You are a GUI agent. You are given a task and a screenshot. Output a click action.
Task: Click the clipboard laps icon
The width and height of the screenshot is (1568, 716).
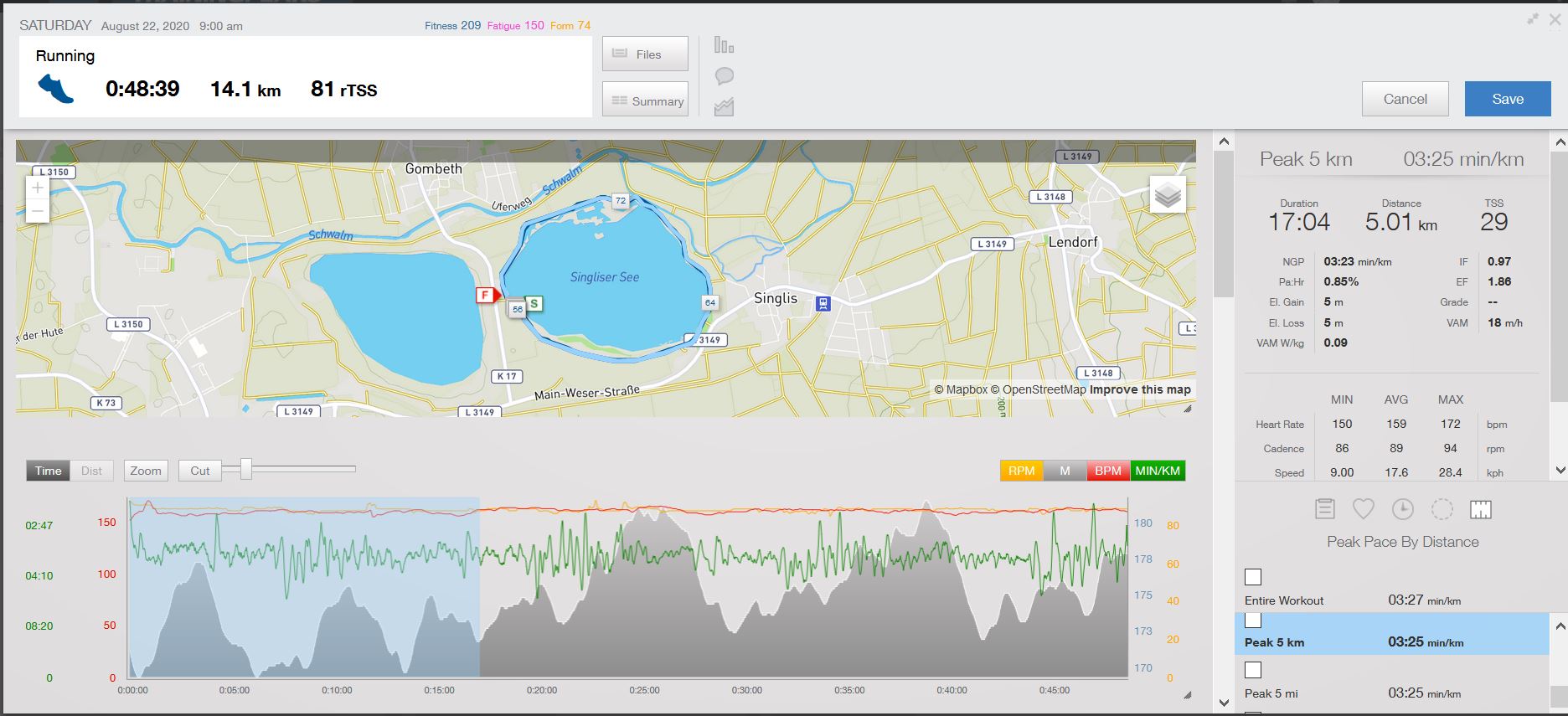pos(1324,509)
